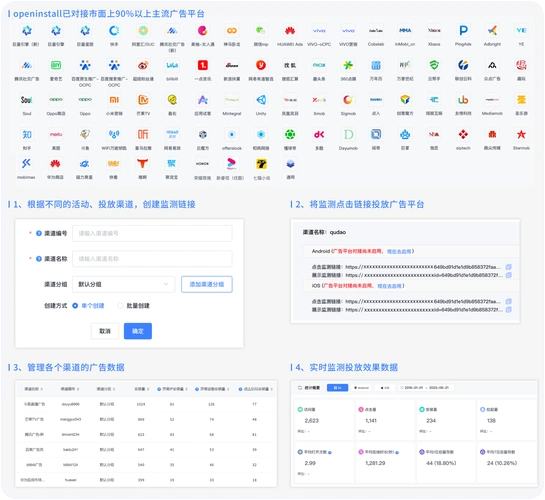Select the WiFi万能钥匙 platform icon
This screenshot has height=500, width=545.
[114, 134]
